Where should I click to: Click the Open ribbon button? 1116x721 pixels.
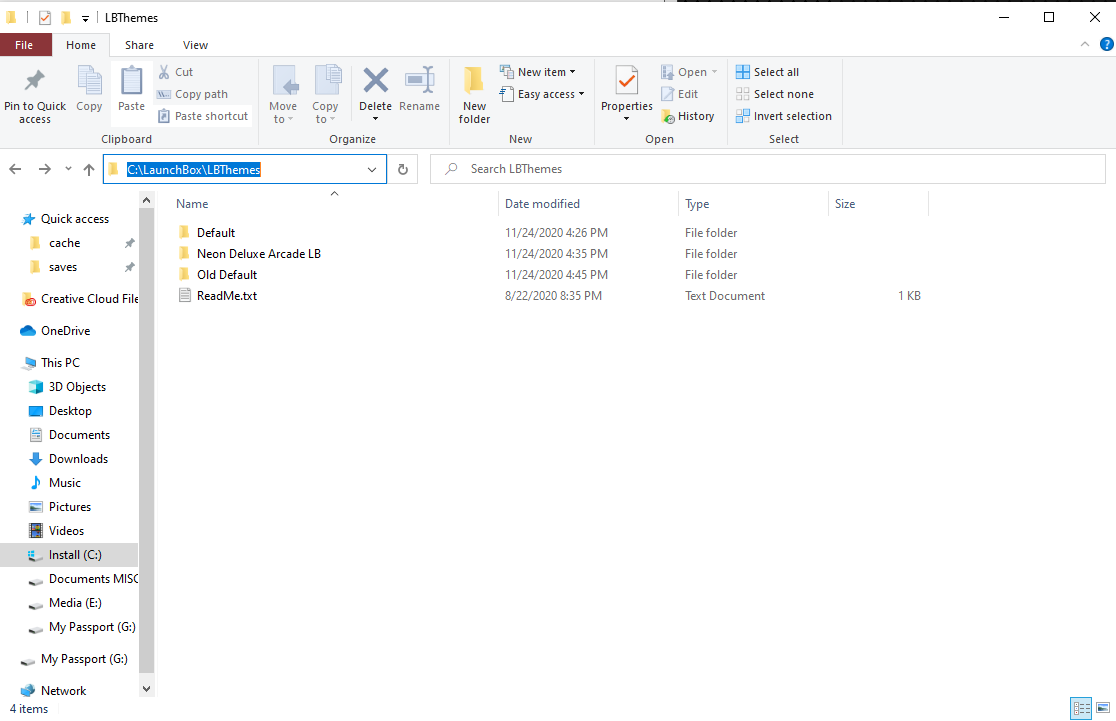coord(689,72)
